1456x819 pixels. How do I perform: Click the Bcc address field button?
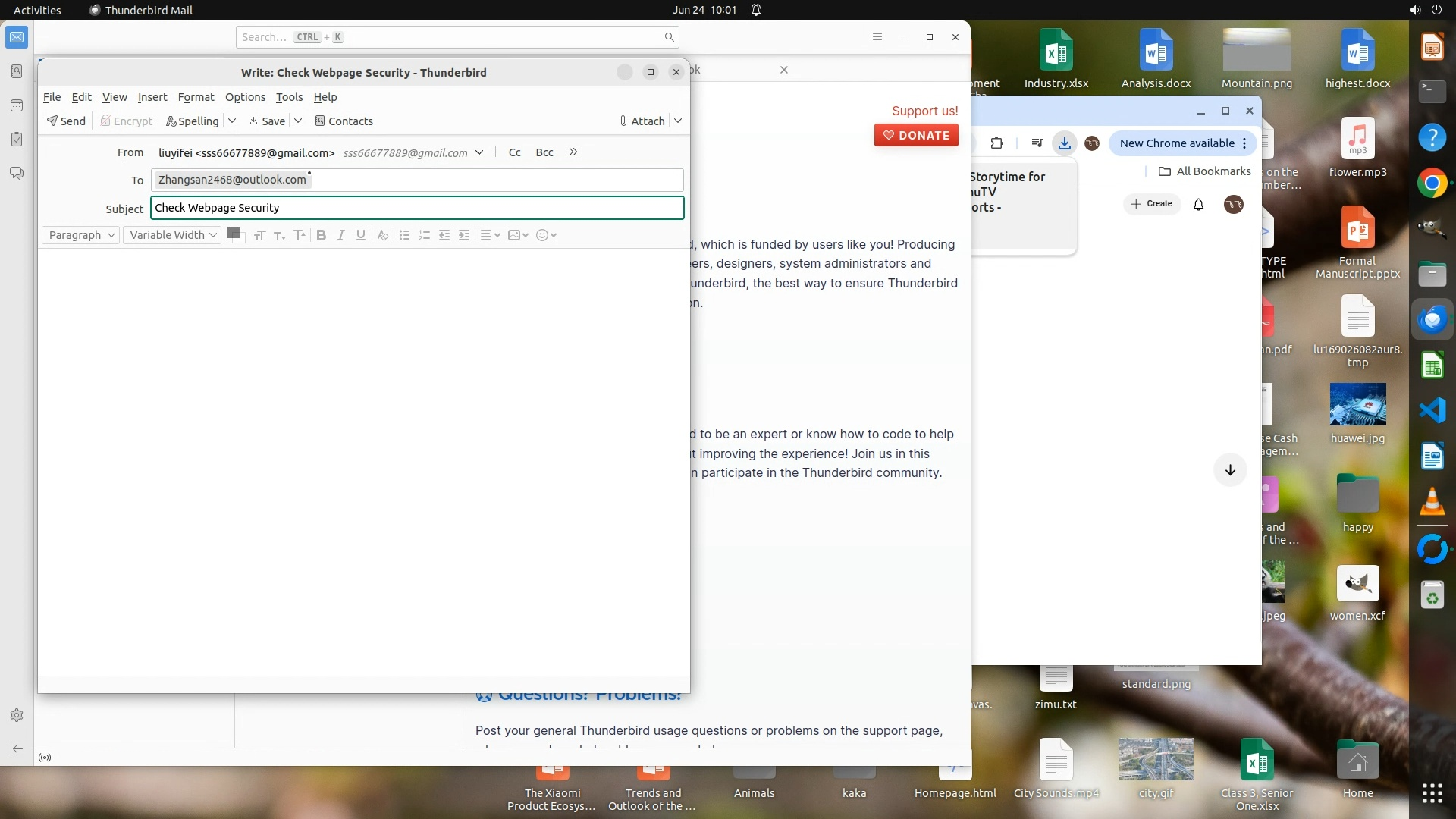pos(544,152)
